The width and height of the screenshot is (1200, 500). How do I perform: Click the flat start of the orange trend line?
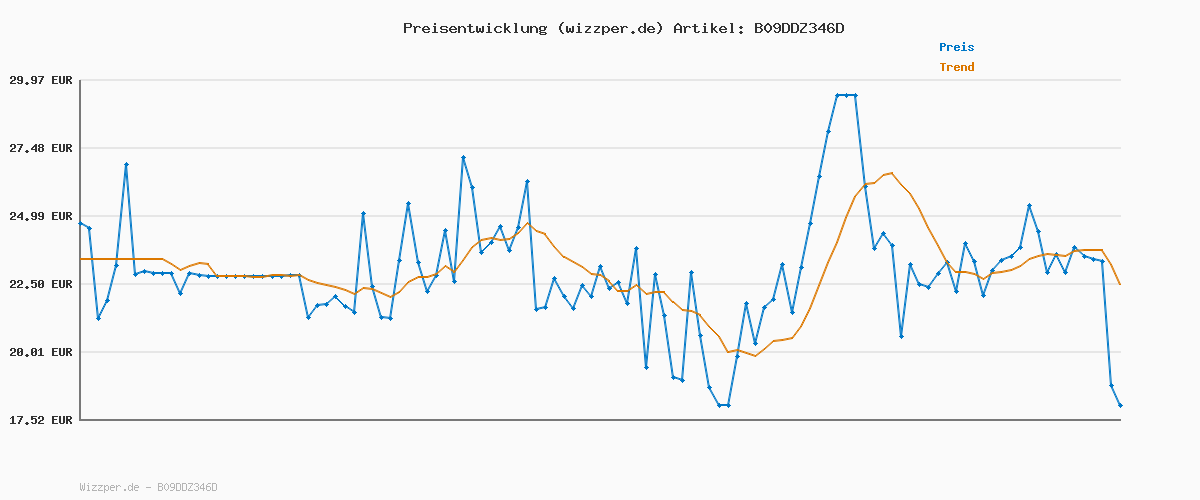tap(120, 259)
